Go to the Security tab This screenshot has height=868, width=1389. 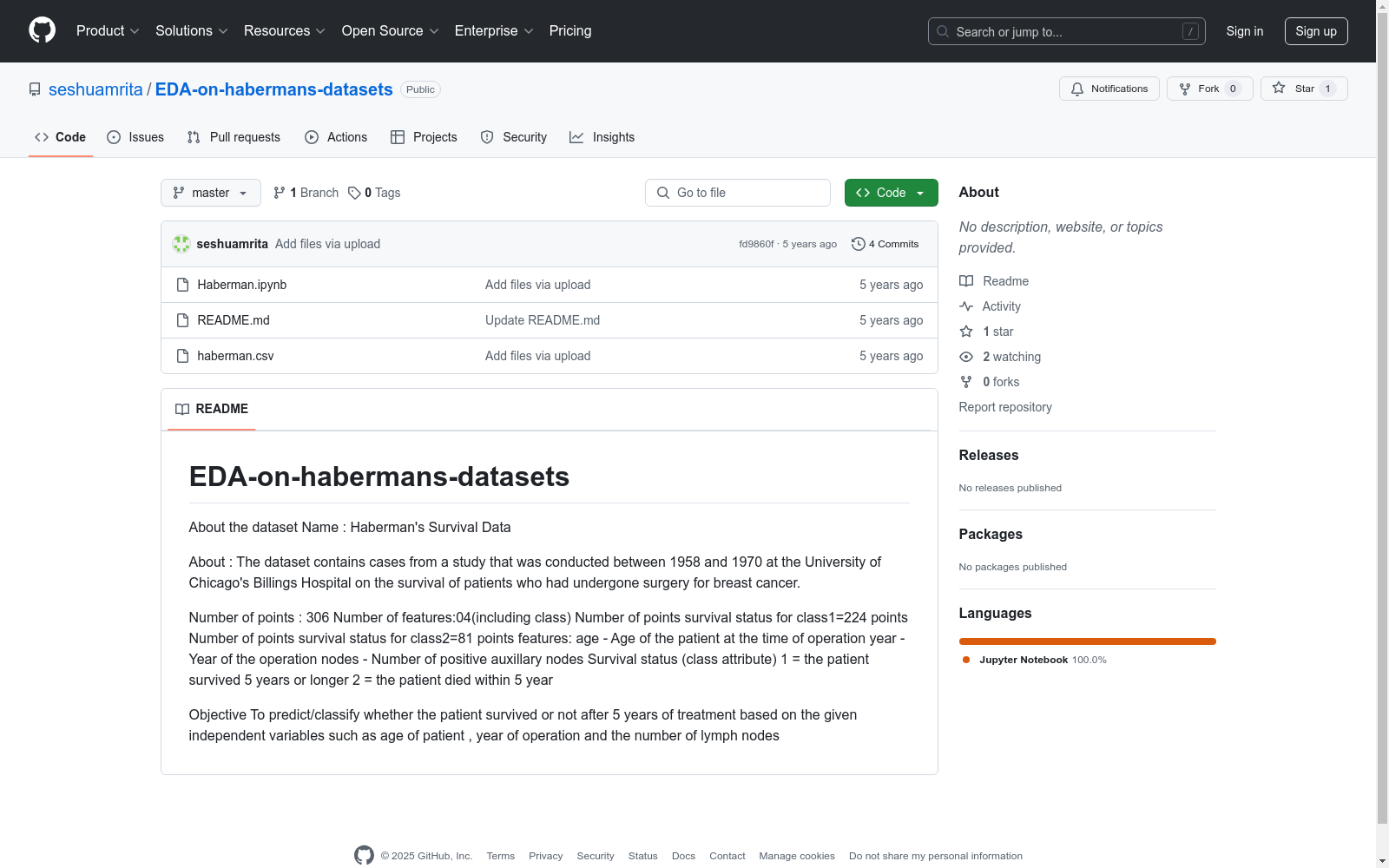pos(514,137)
